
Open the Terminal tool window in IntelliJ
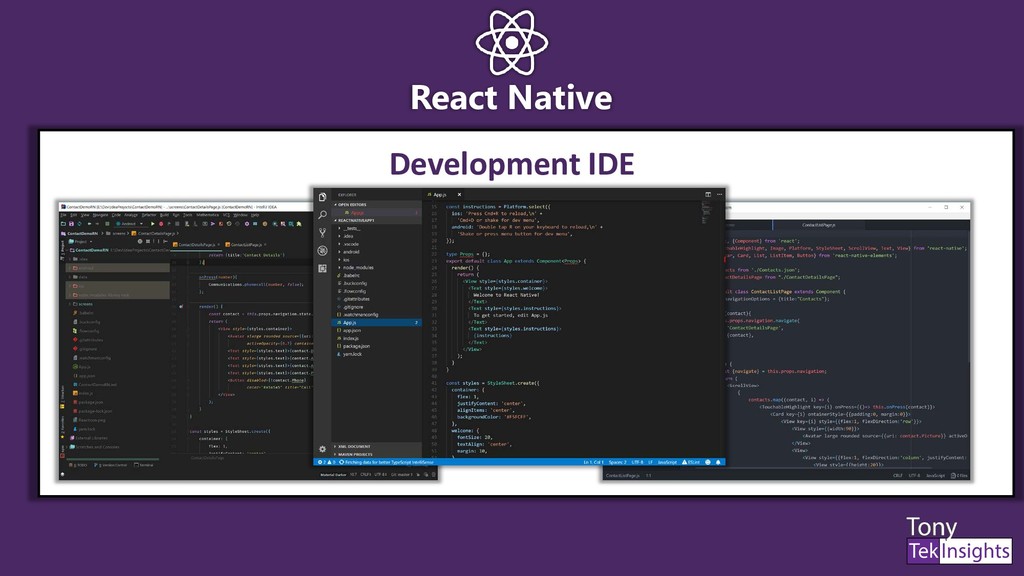144,465
